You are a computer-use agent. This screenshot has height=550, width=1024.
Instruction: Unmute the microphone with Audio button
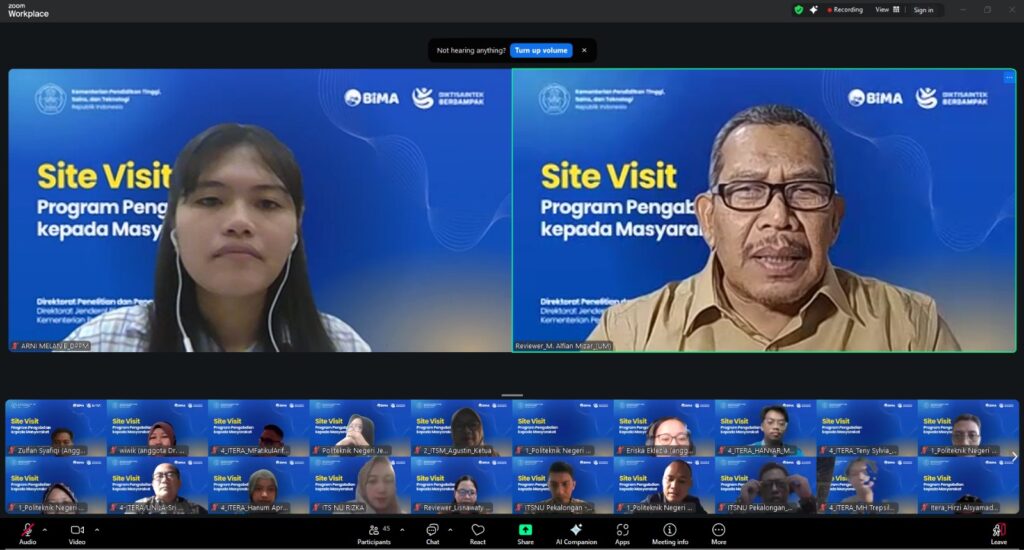point(27,530)
